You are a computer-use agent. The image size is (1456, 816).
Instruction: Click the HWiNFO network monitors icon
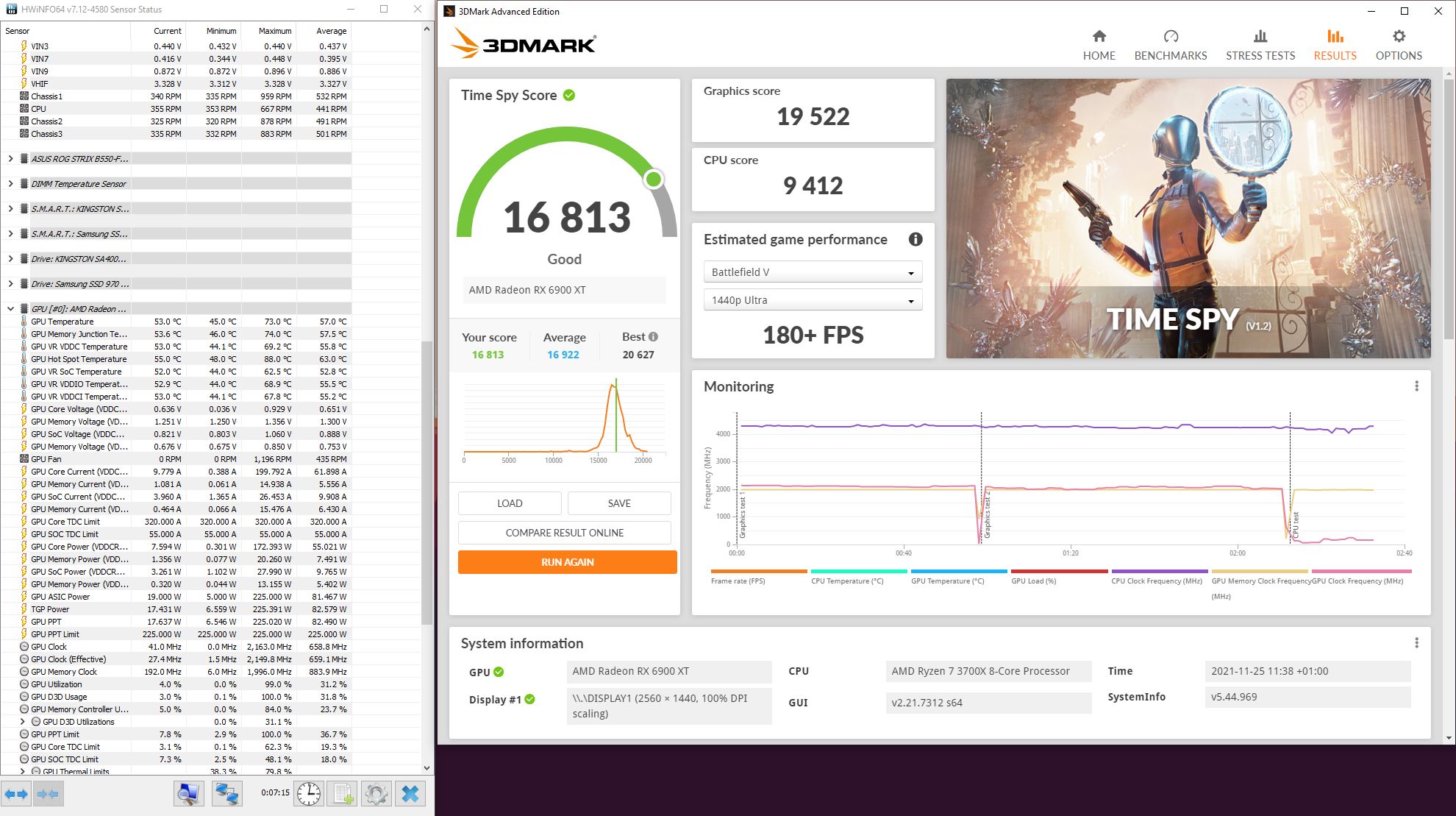click(227, 794)
